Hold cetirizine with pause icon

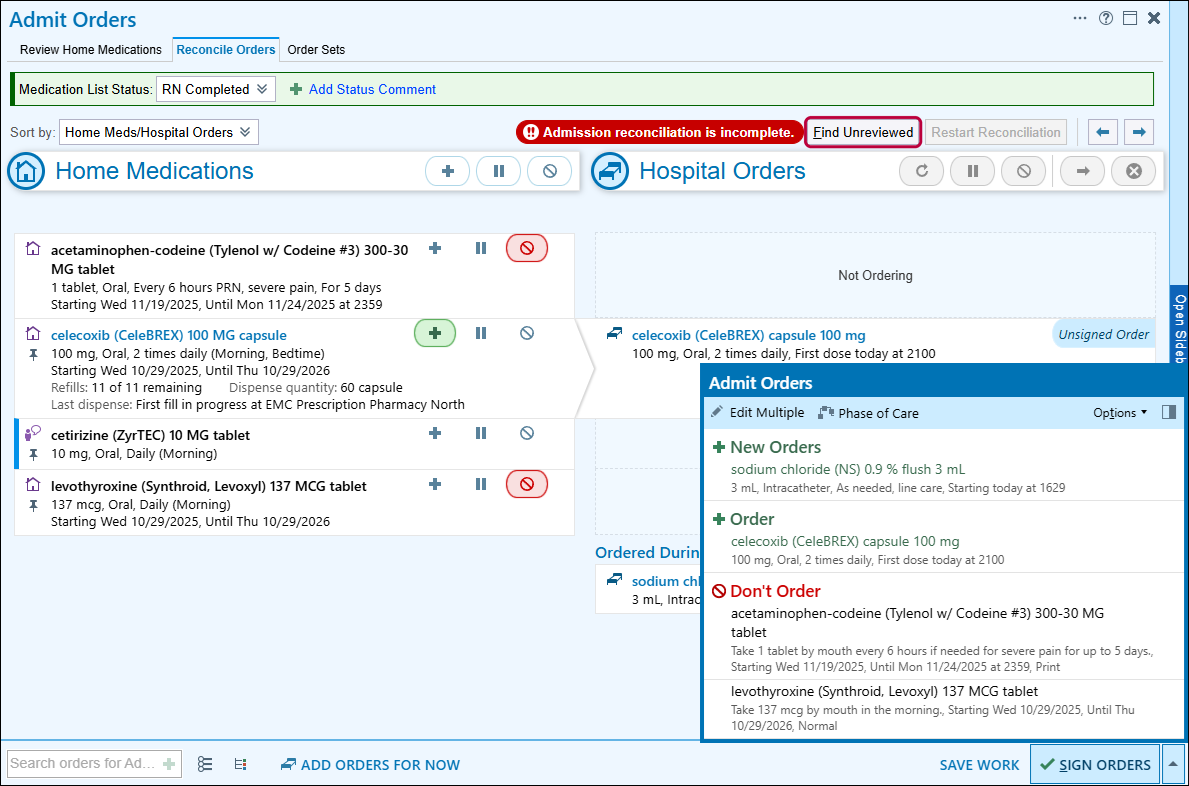(x=481, y=433)
